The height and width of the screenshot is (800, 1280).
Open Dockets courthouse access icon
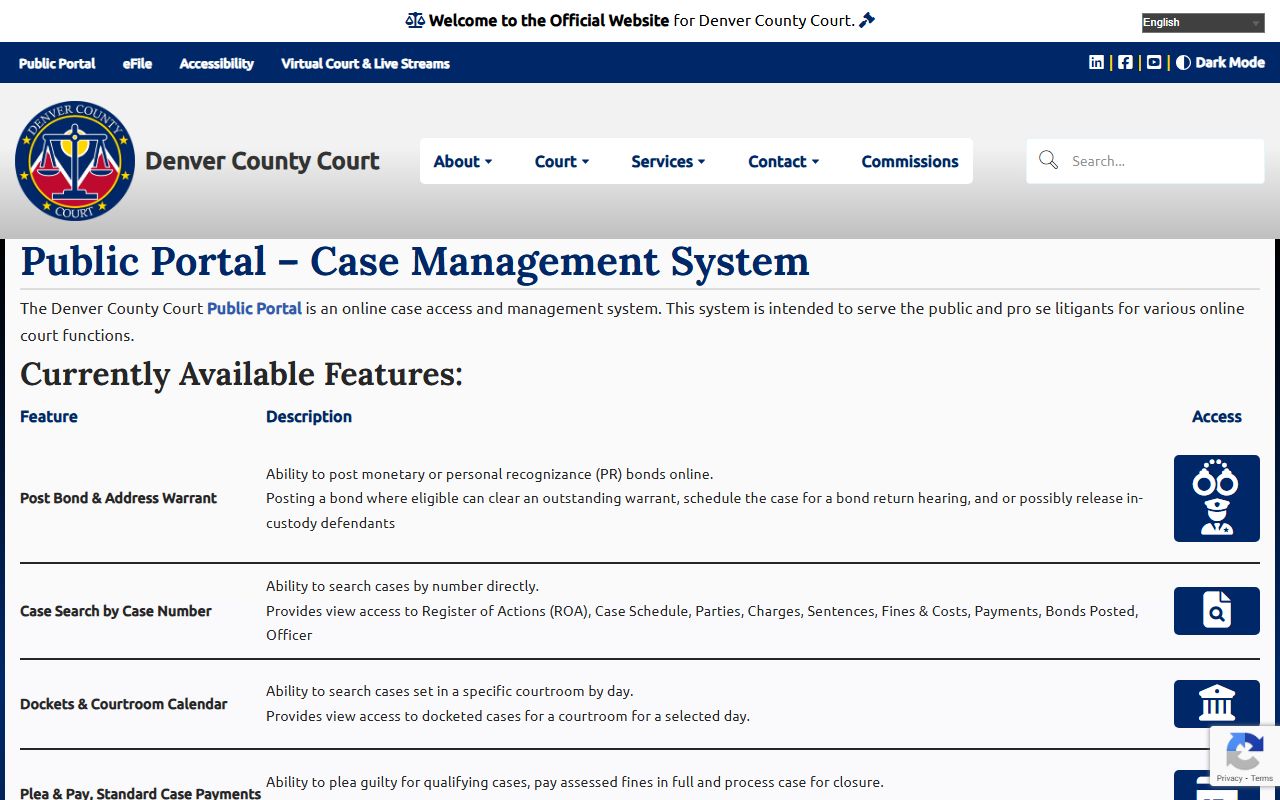pyautogui.click(x=1217, y=704)
